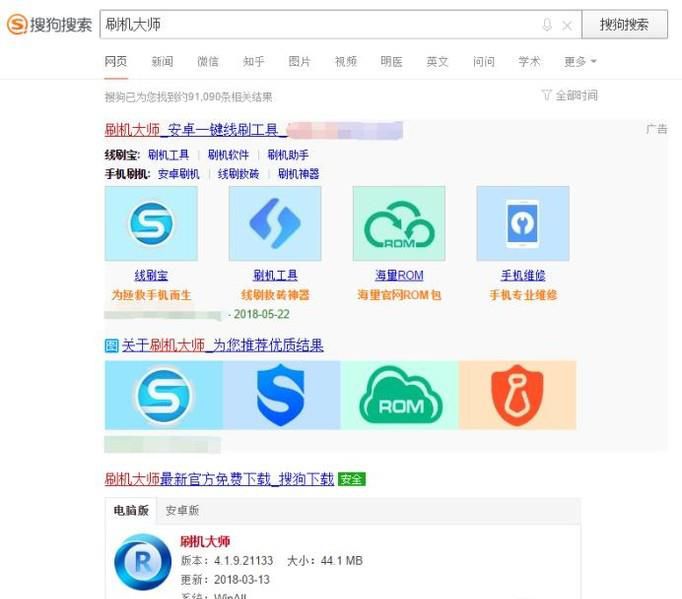Select the 电脑版 download tab
This screenshot has height=599, width=682.
[x=131, y=510]
